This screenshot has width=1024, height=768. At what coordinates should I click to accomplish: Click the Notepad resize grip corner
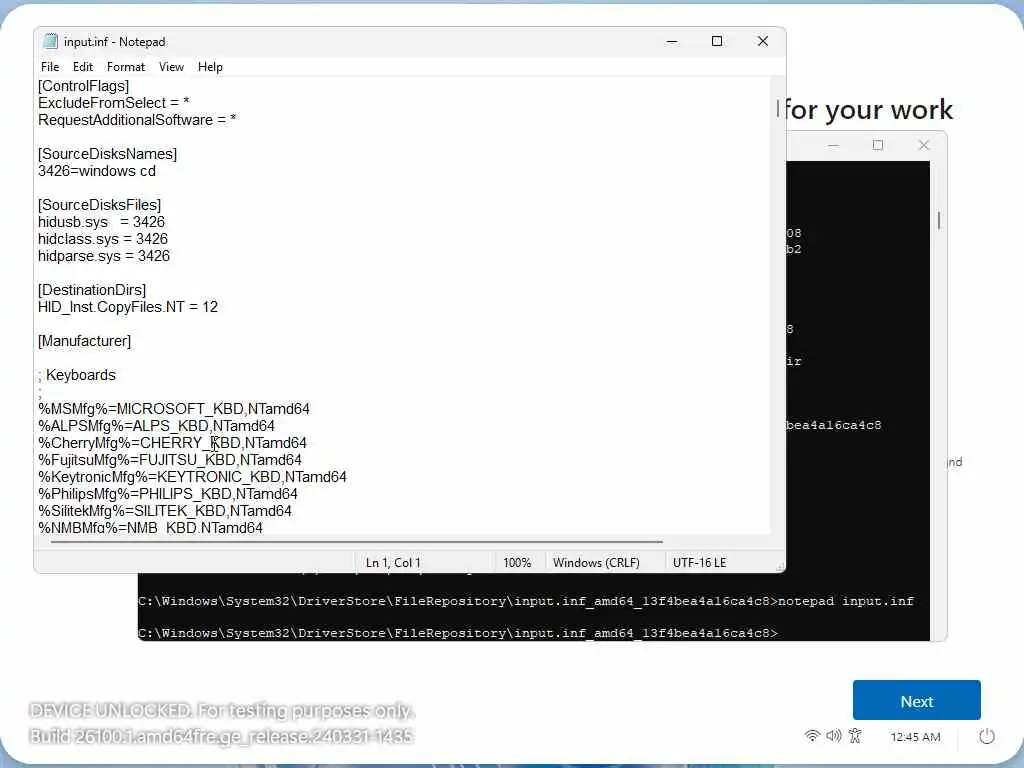[780, 568]
